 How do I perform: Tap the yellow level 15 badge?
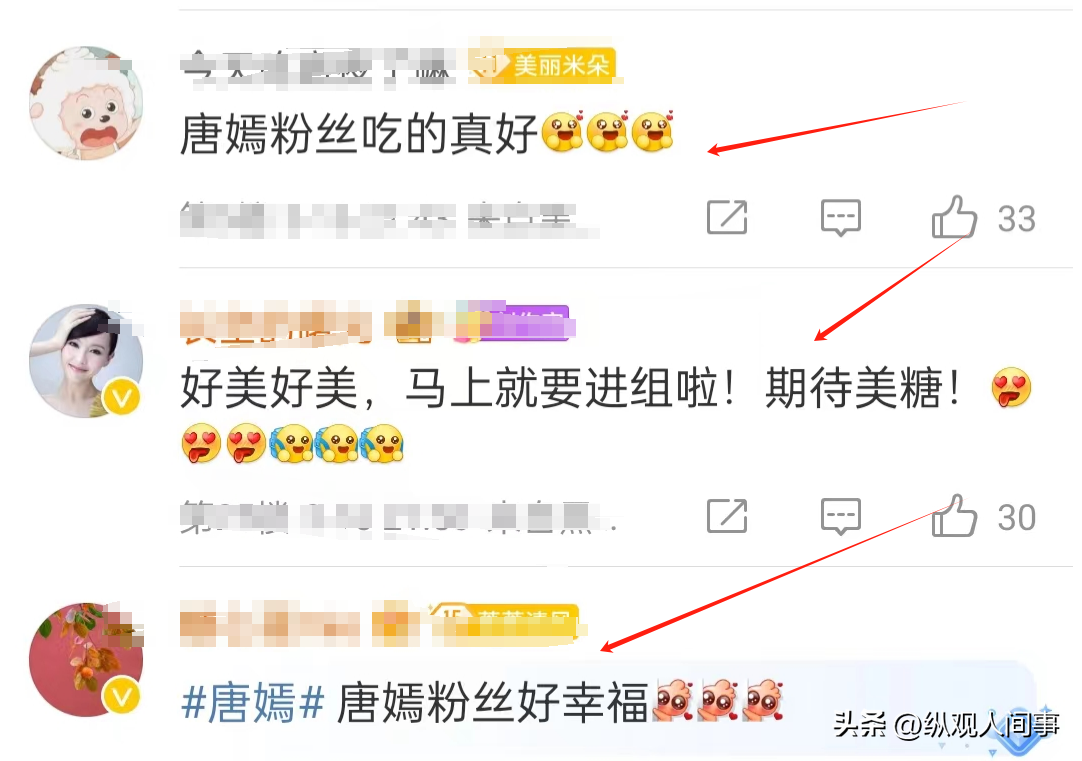503,622
